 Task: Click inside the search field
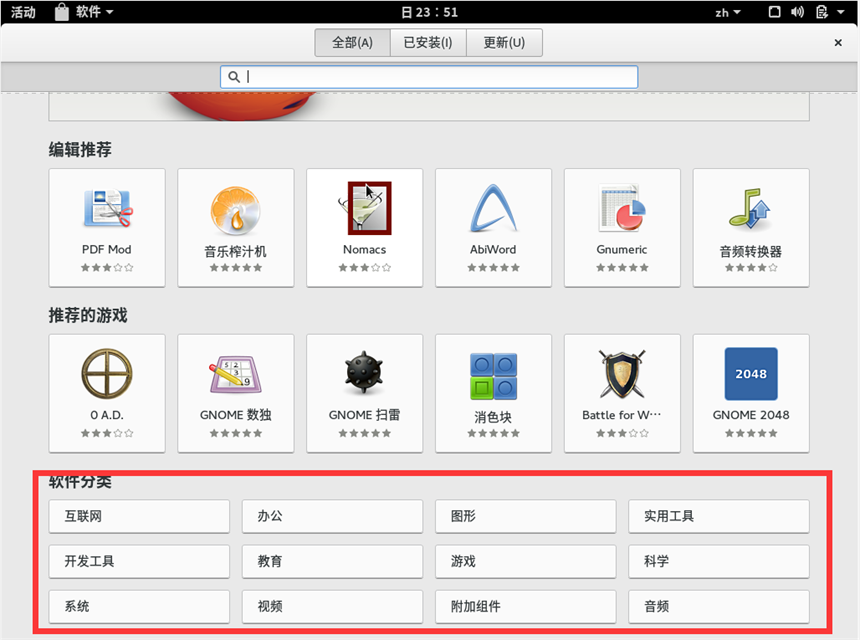(428, 76)
